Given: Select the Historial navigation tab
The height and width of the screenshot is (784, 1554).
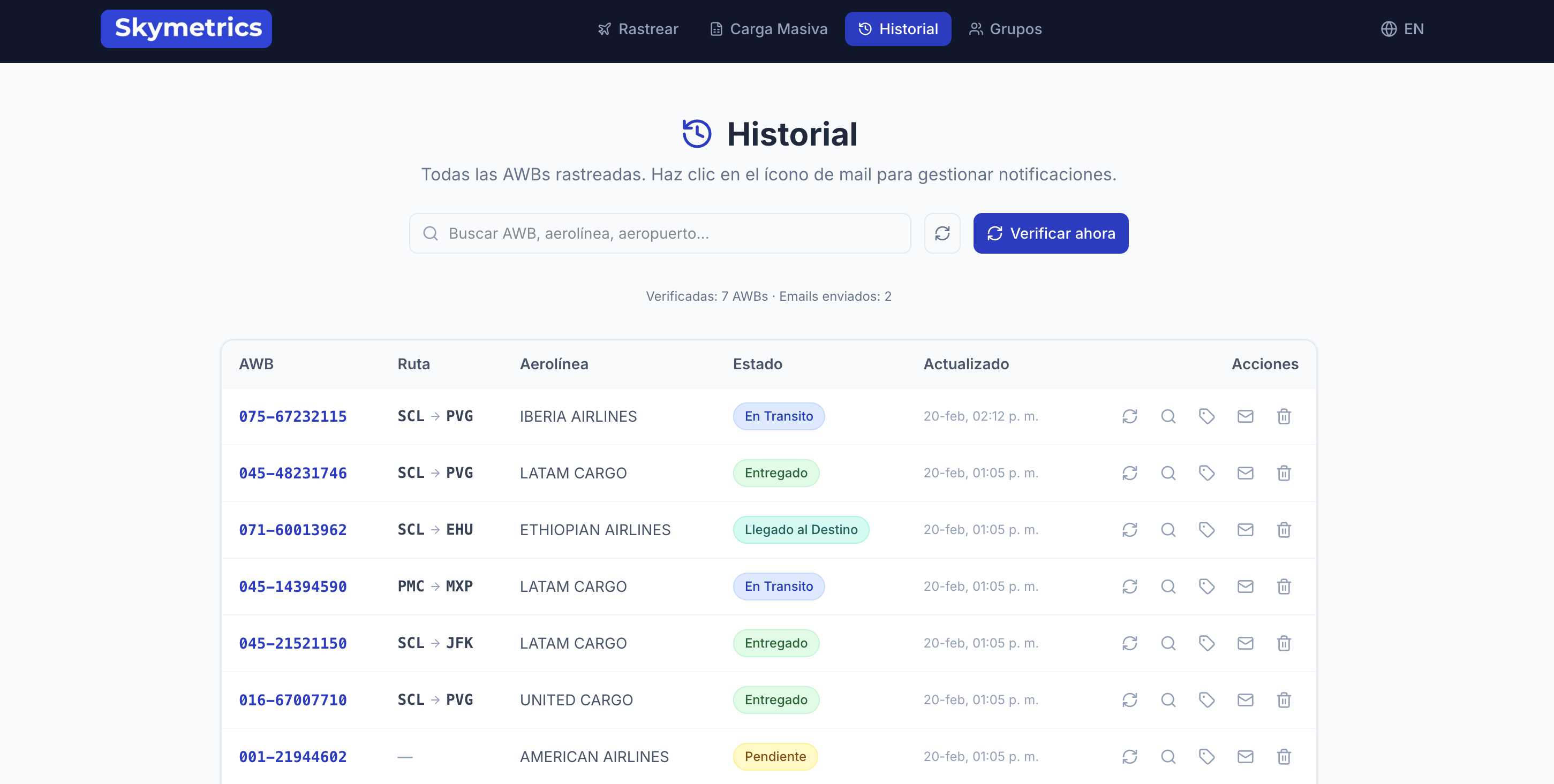Looking at the screenshot, I should (x=897, y=29).
